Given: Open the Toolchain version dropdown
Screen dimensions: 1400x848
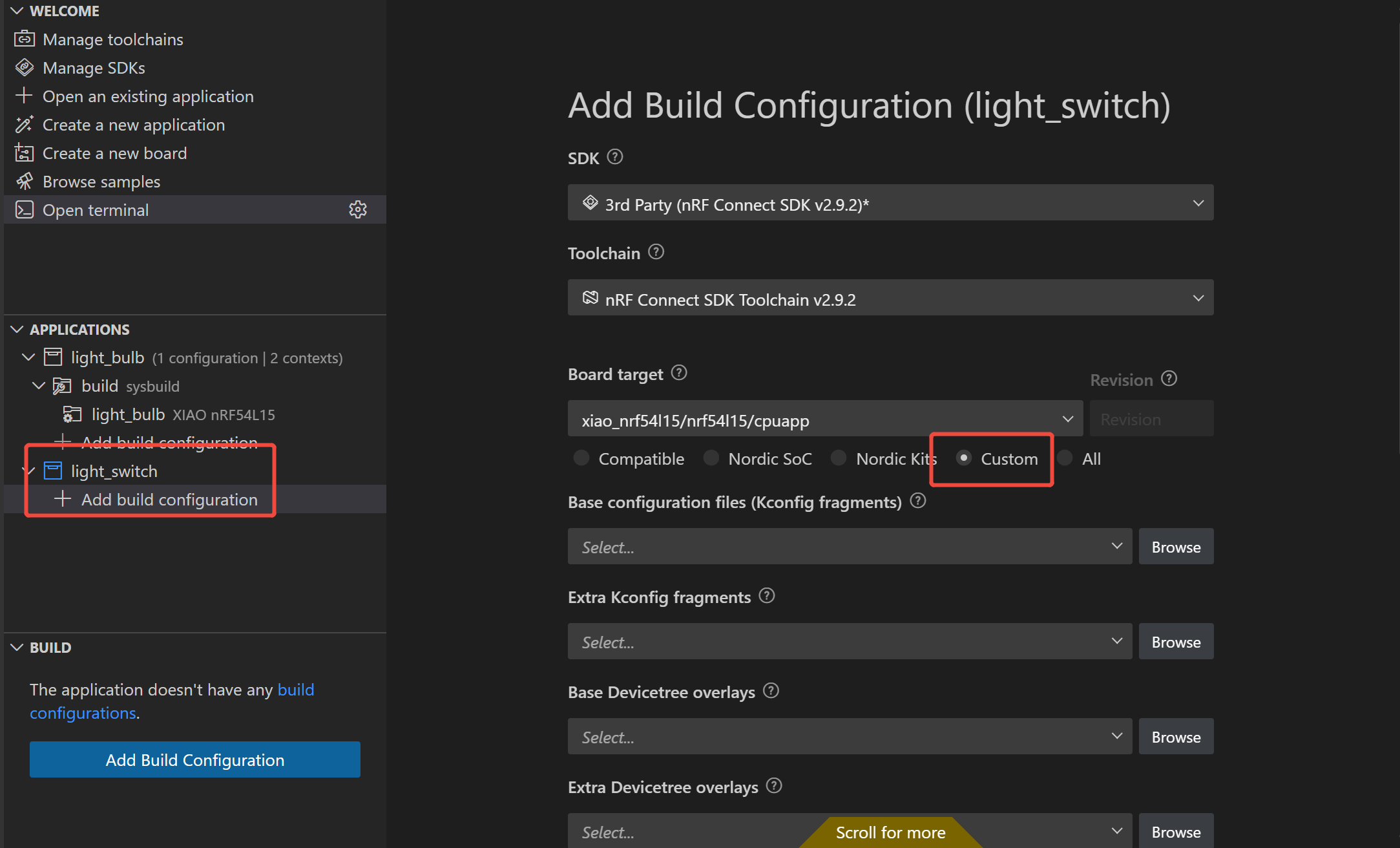Looking at the screenshot, I should (890, 298).
